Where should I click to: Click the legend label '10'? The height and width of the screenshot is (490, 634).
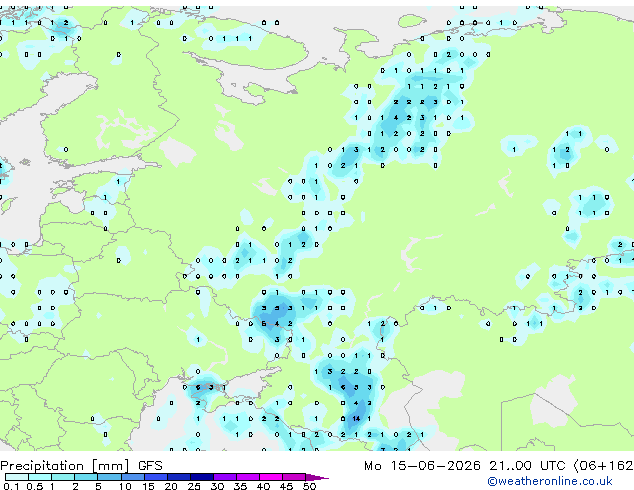point(125,486)
